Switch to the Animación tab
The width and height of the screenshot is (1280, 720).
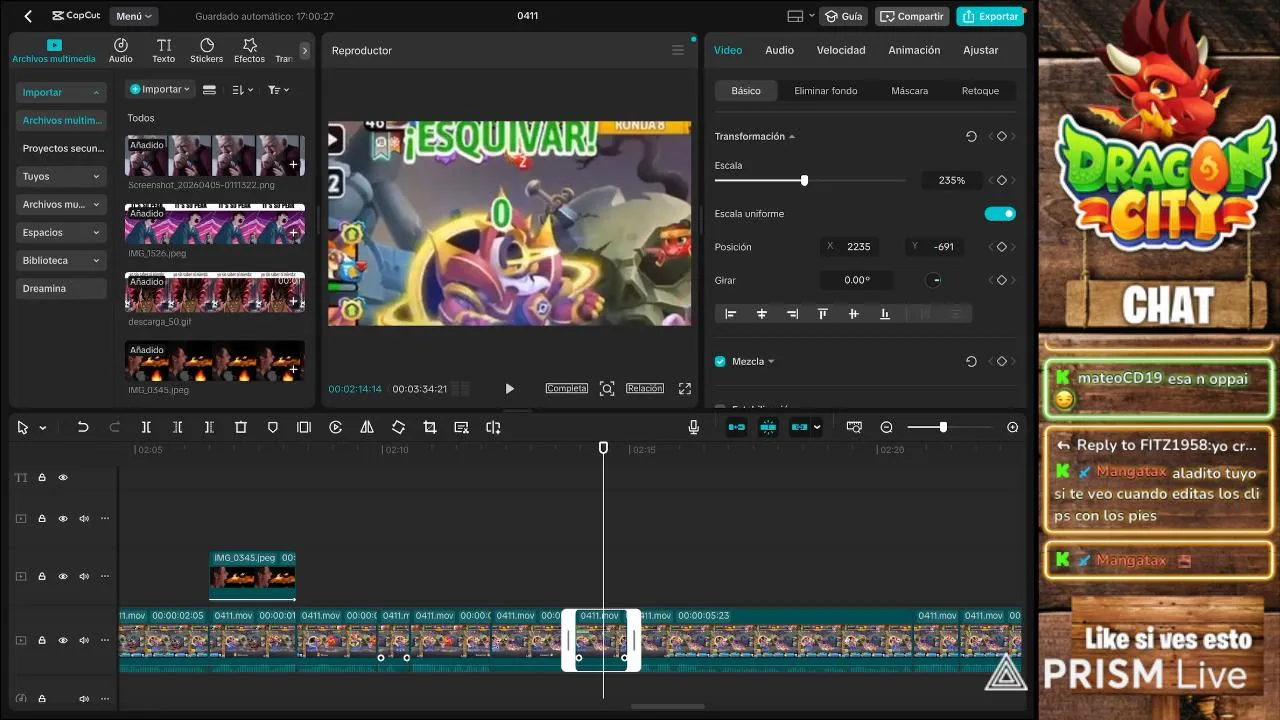[914, 50]
